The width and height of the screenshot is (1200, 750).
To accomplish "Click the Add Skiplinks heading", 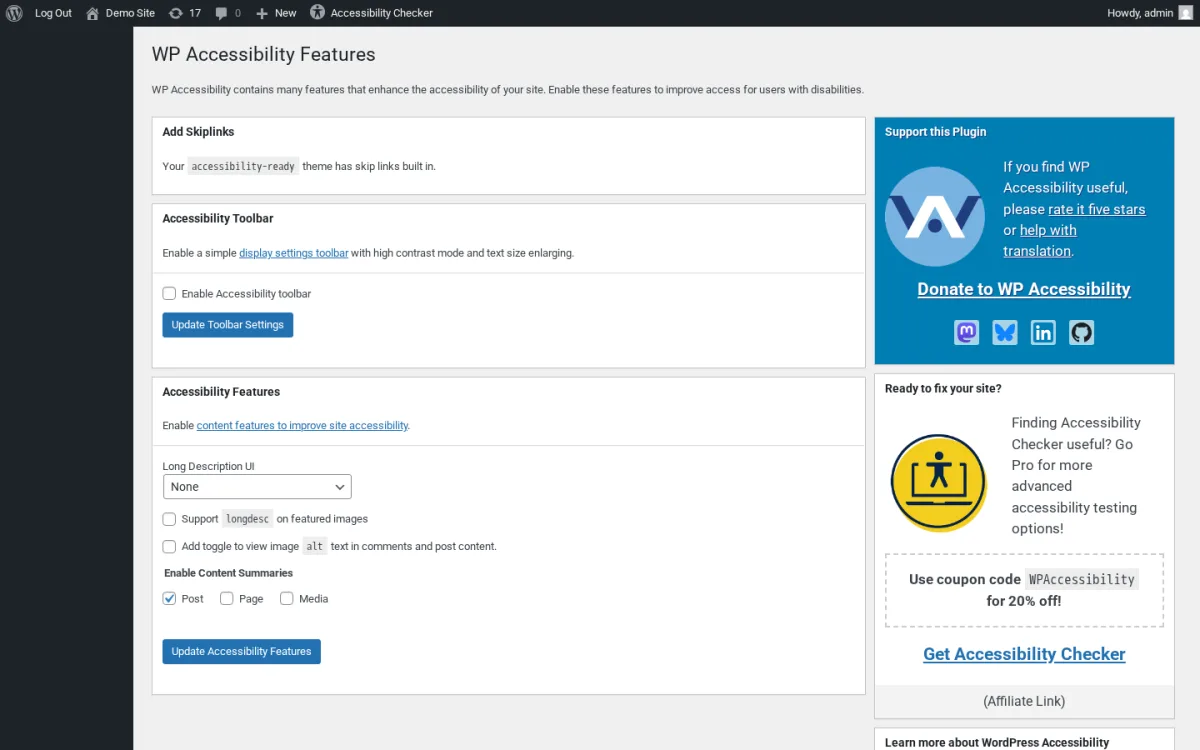I will coord(198,132).
